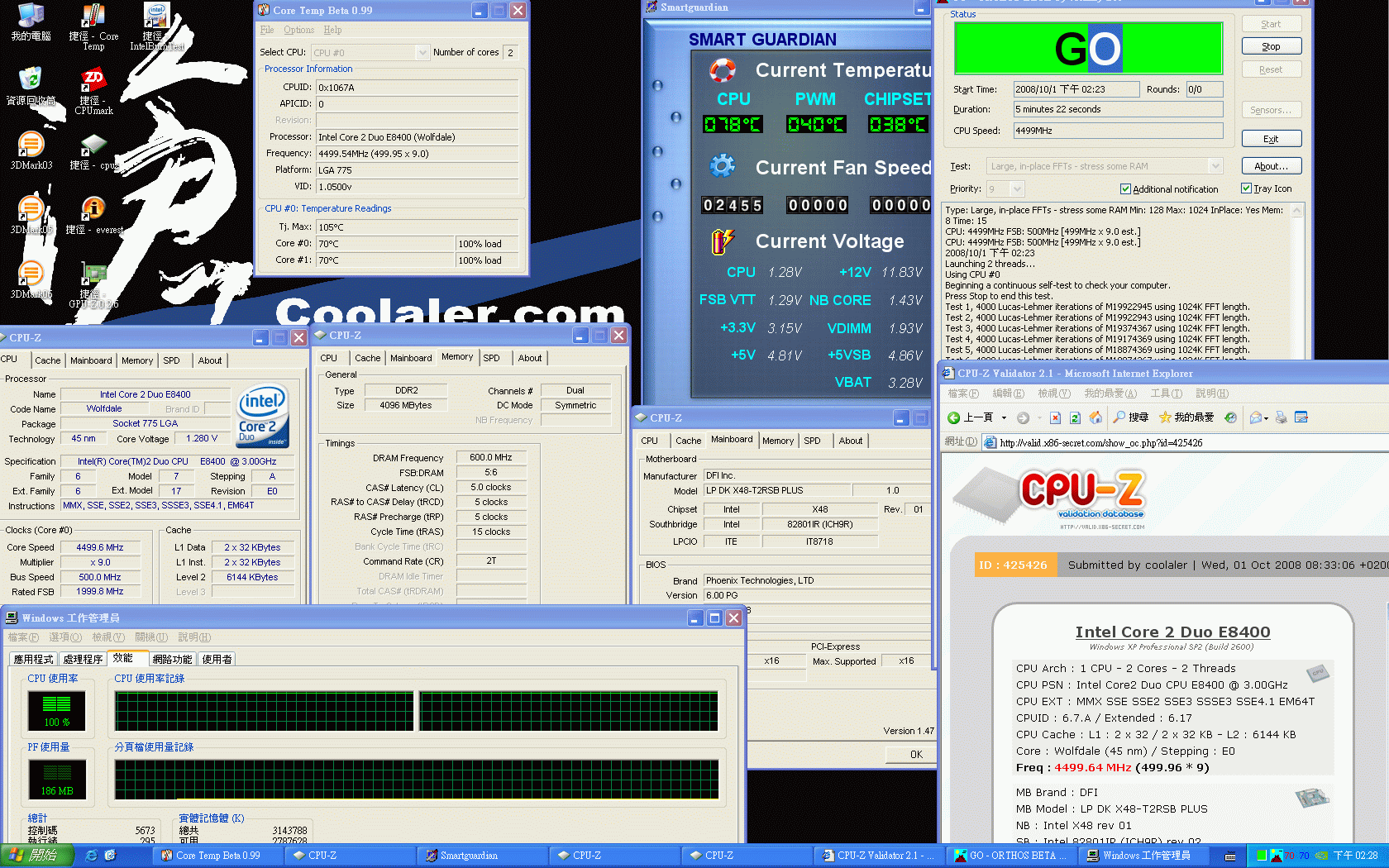1389x868 pixels.
Task: Open Options menu in Core Temp
Action: 298,30
